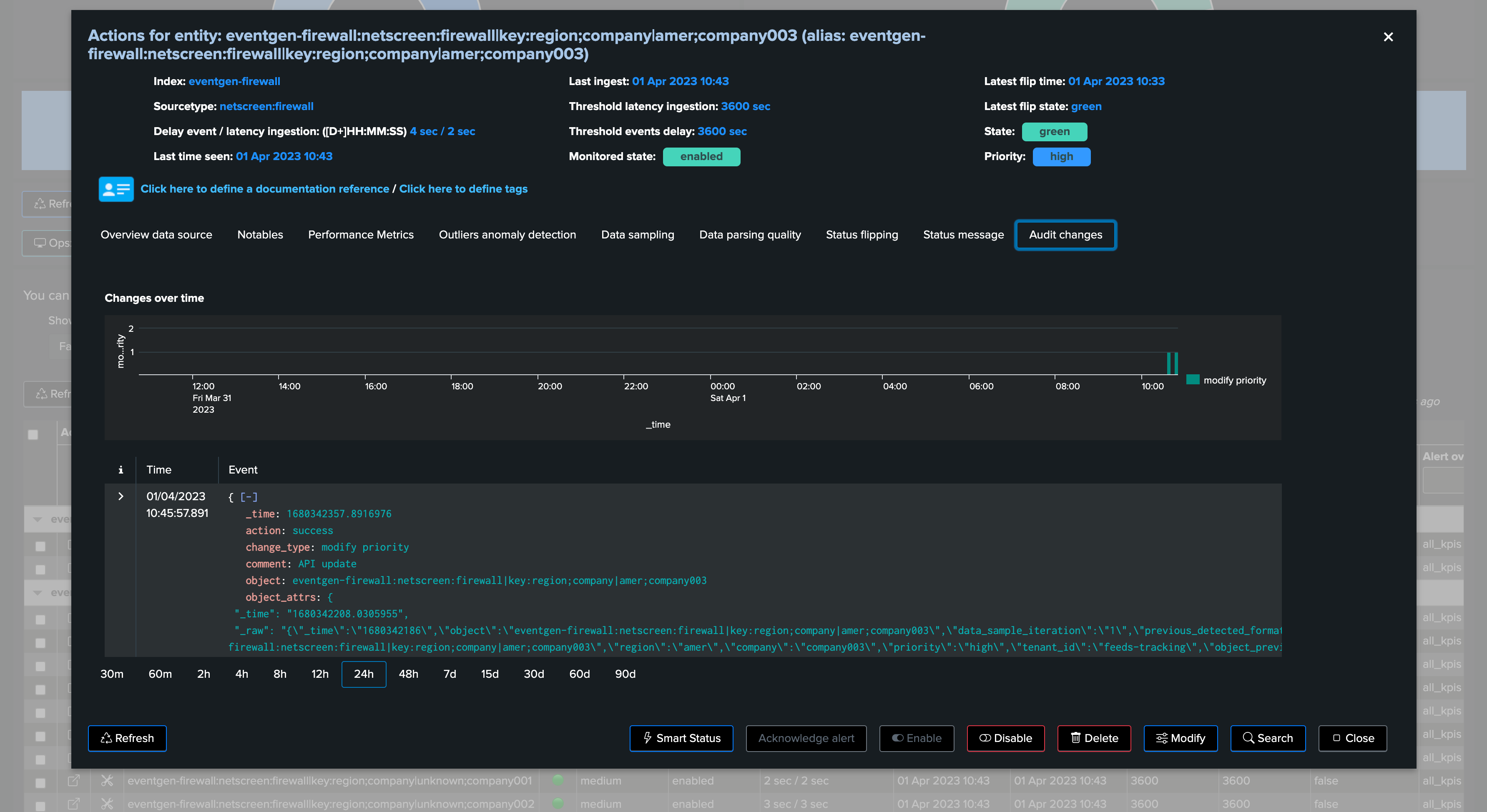Open company002 row external link icon
Viewport: 1487px width, 812px height.
(74, 803)
